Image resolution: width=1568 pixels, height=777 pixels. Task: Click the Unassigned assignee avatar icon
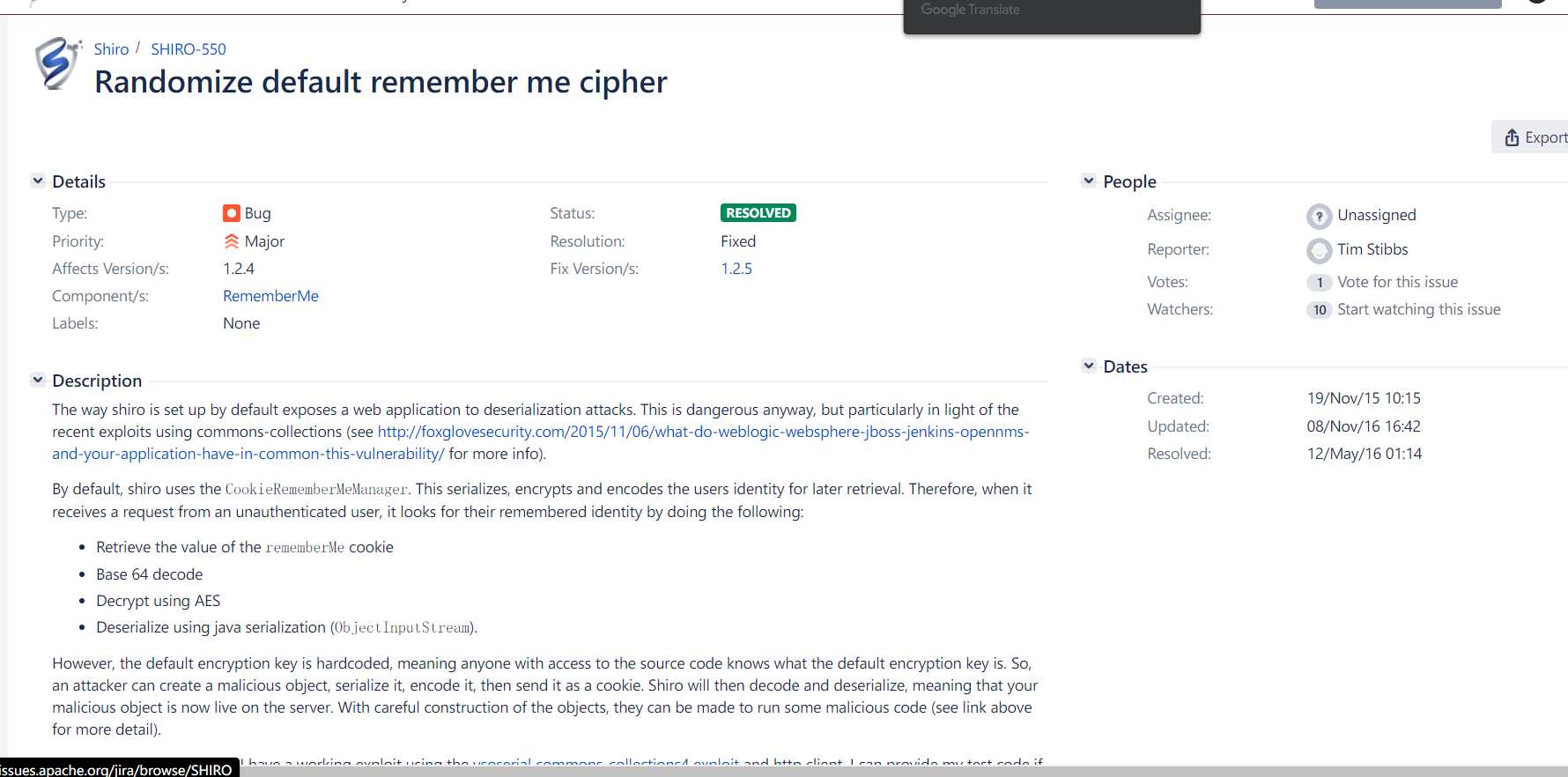(x=1319, y=216)
